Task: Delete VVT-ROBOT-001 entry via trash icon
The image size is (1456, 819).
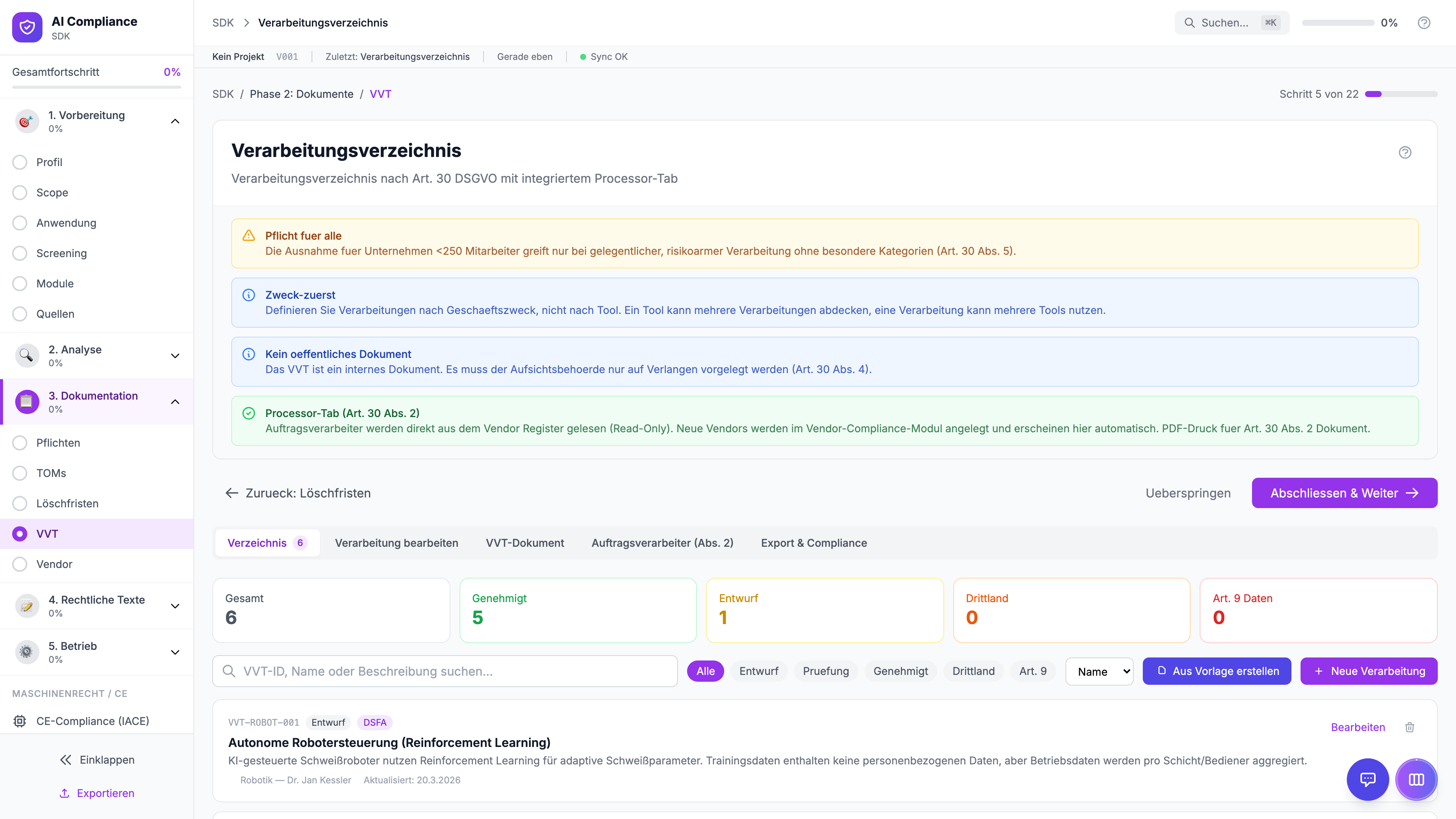Action: click(1410, 728)
